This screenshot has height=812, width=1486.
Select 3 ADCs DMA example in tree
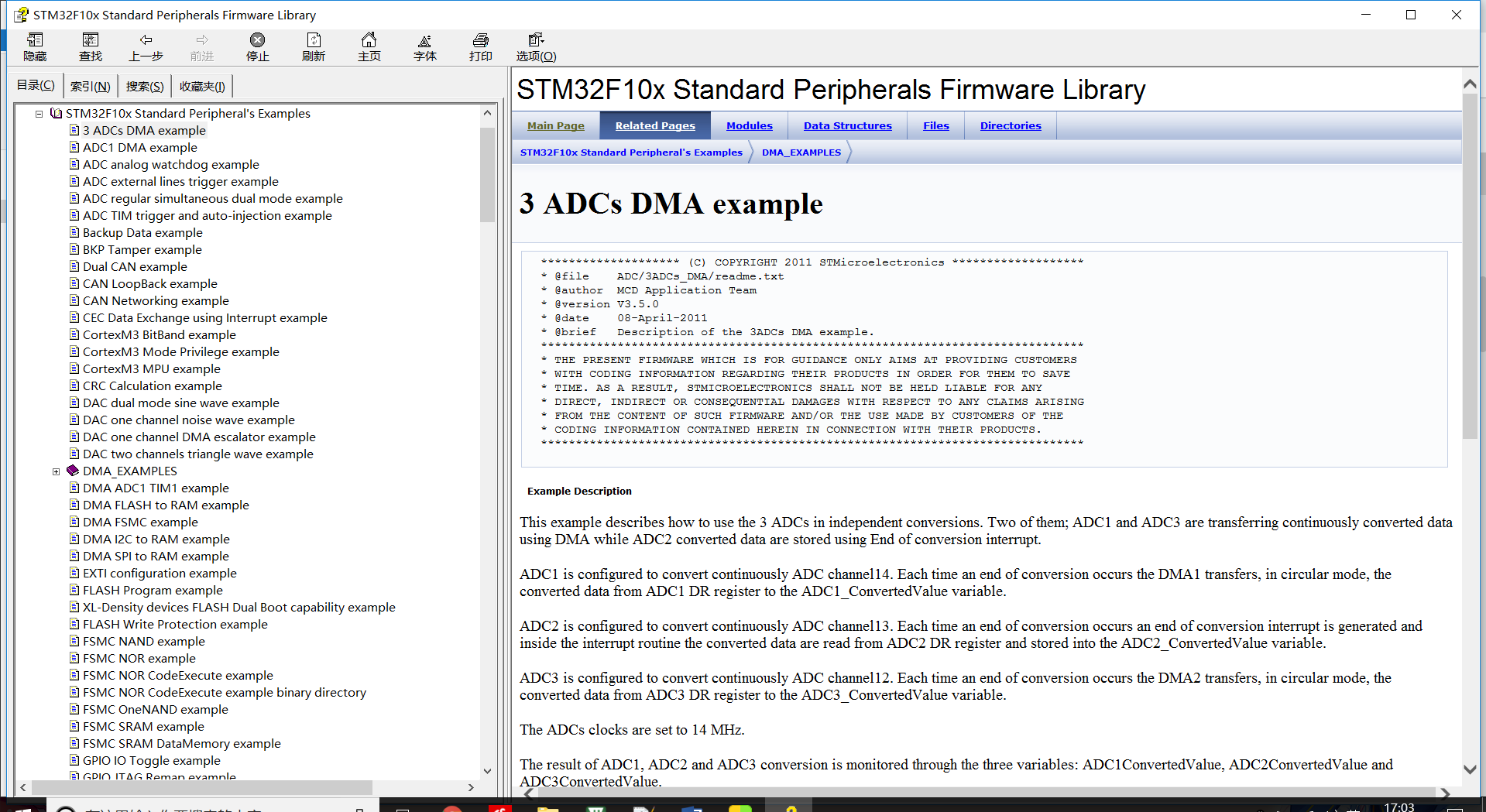tap(144, 130)
